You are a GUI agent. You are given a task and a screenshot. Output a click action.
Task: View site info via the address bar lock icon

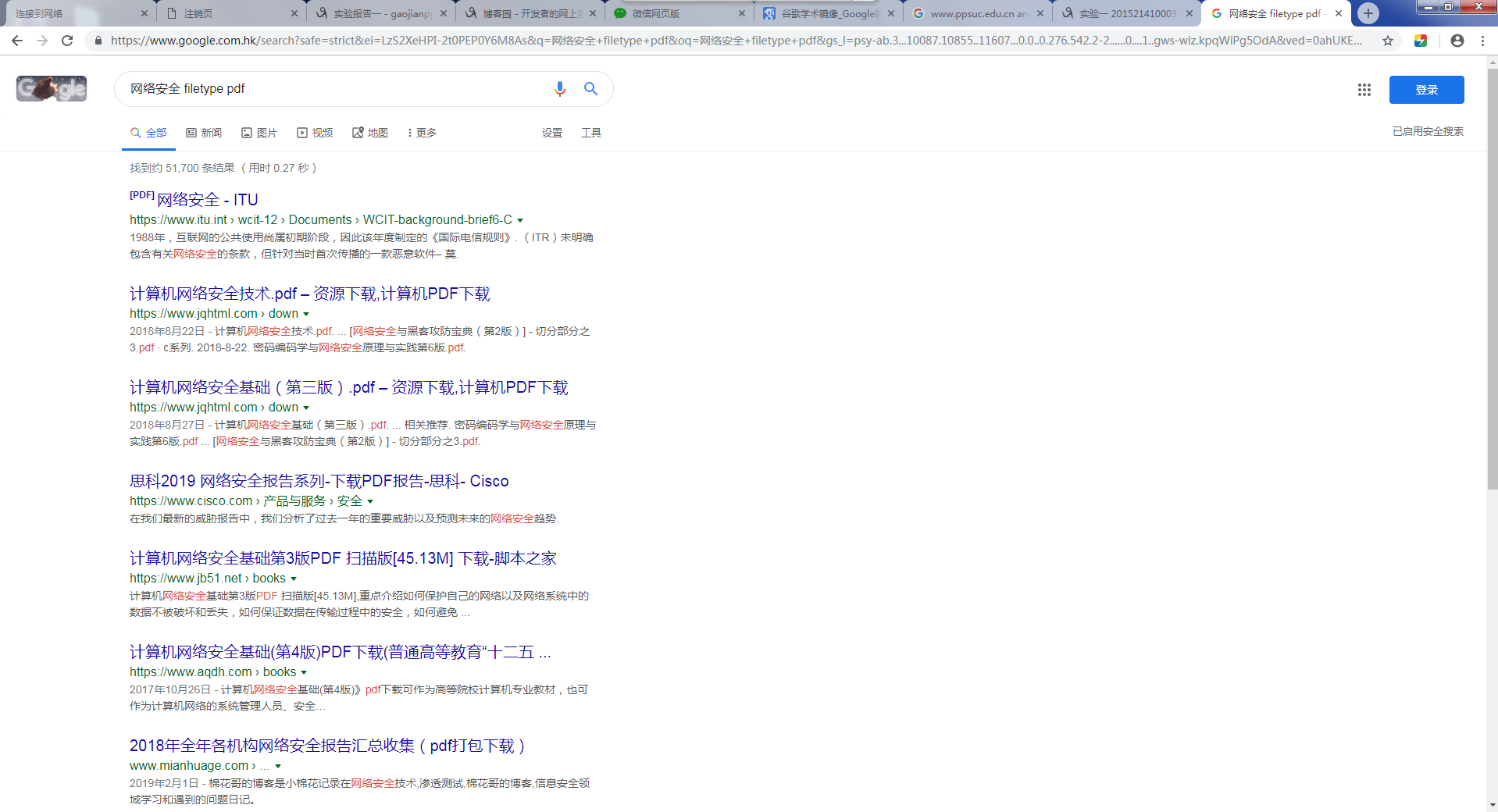pos(98,41)
